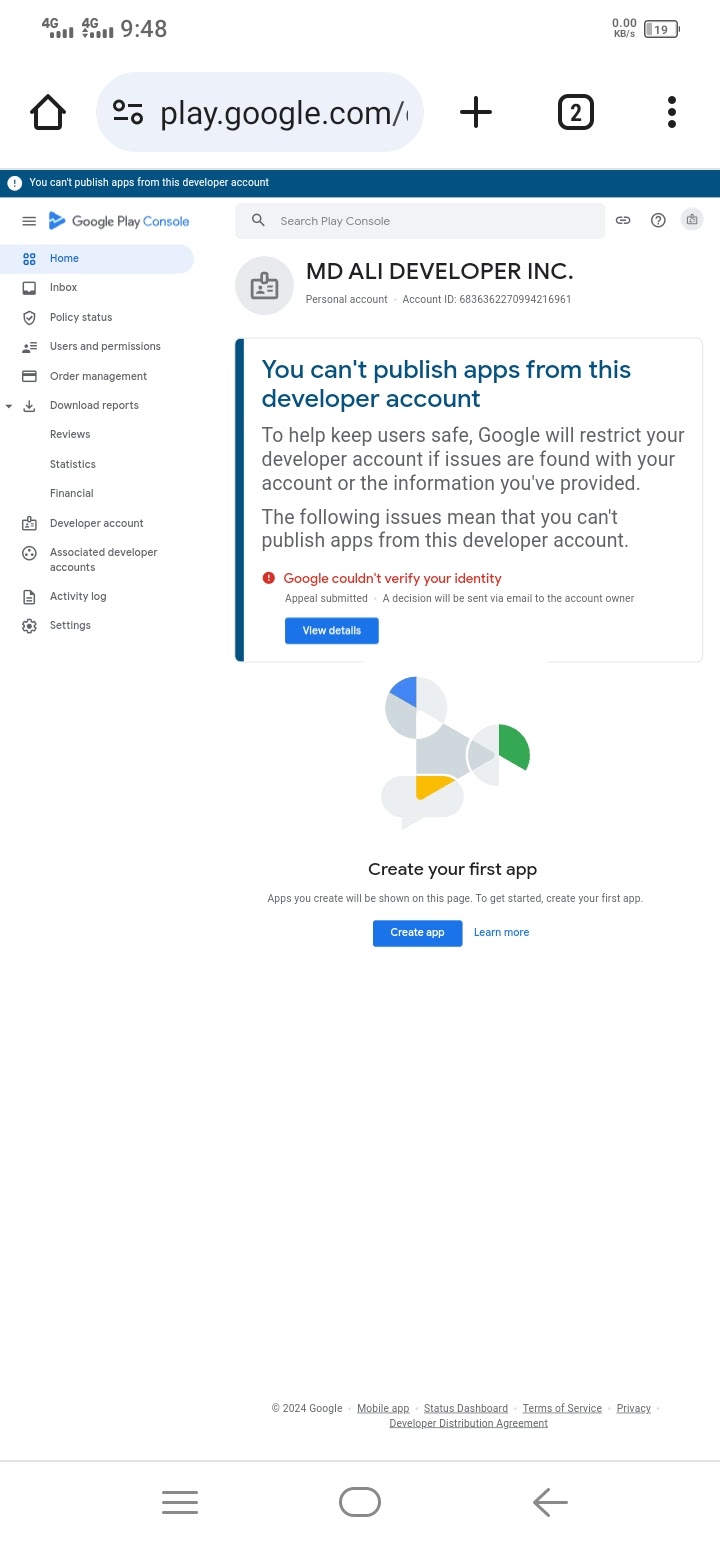Image resolution: width=720 pixels, height=1544 pixels.
Task: Tap Android recent apps button
Action: (180, 1502)
